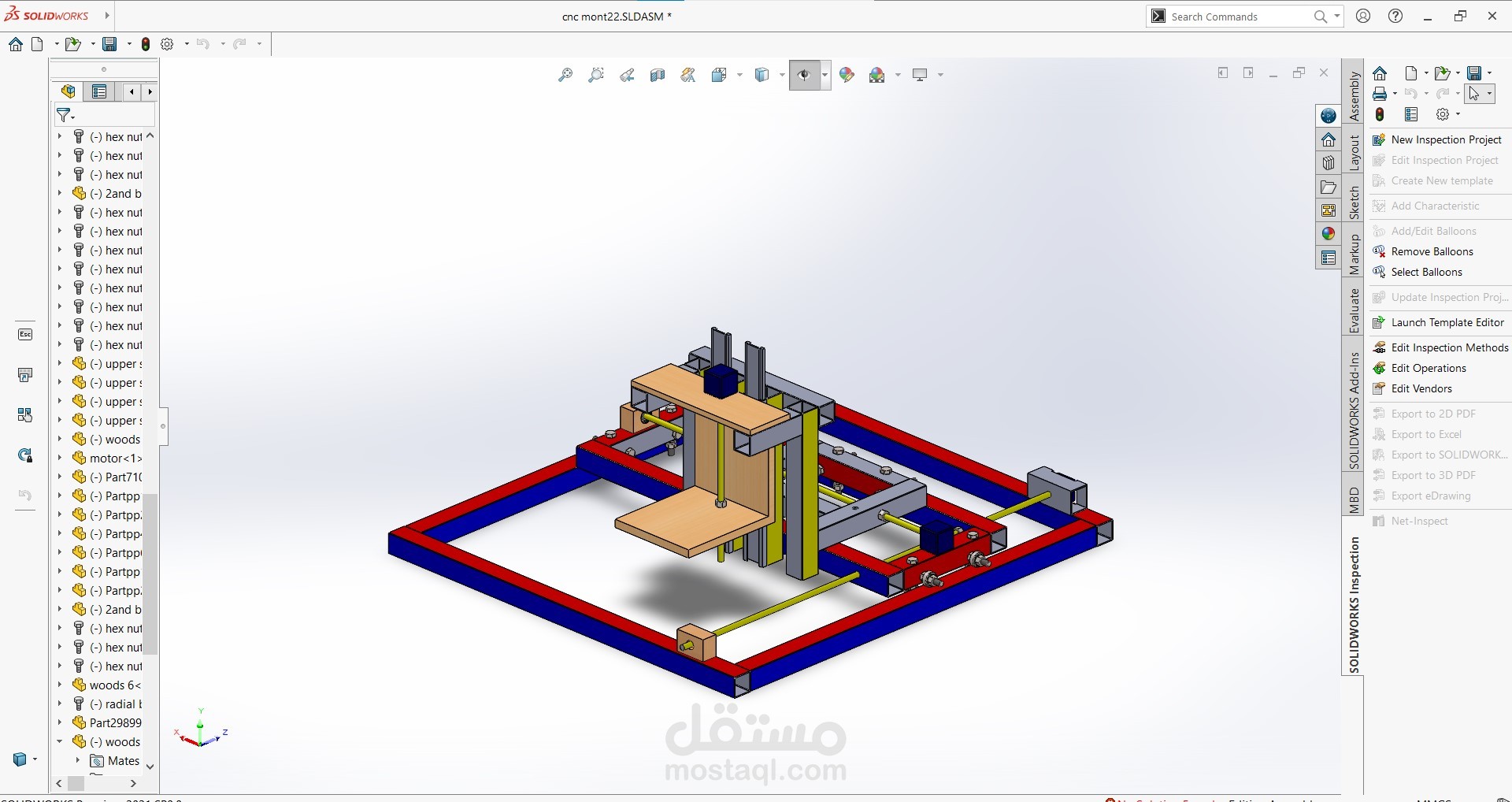1512x802 pixels.
Task: Open the Edit Appearance tool
Action: (847, 75)
